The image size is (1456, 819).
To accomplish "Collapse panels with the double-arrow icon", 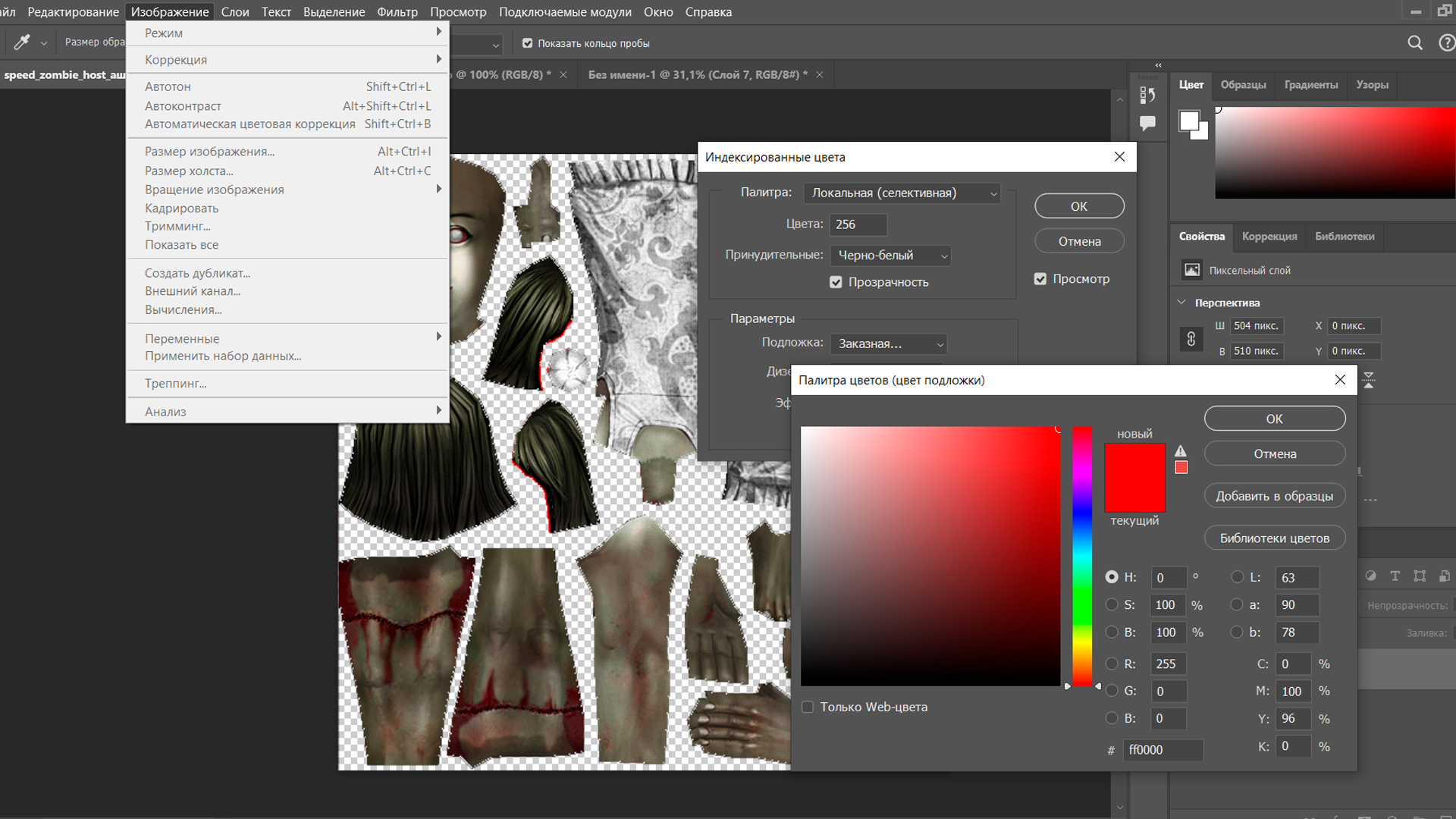I will pos(1158,65).
